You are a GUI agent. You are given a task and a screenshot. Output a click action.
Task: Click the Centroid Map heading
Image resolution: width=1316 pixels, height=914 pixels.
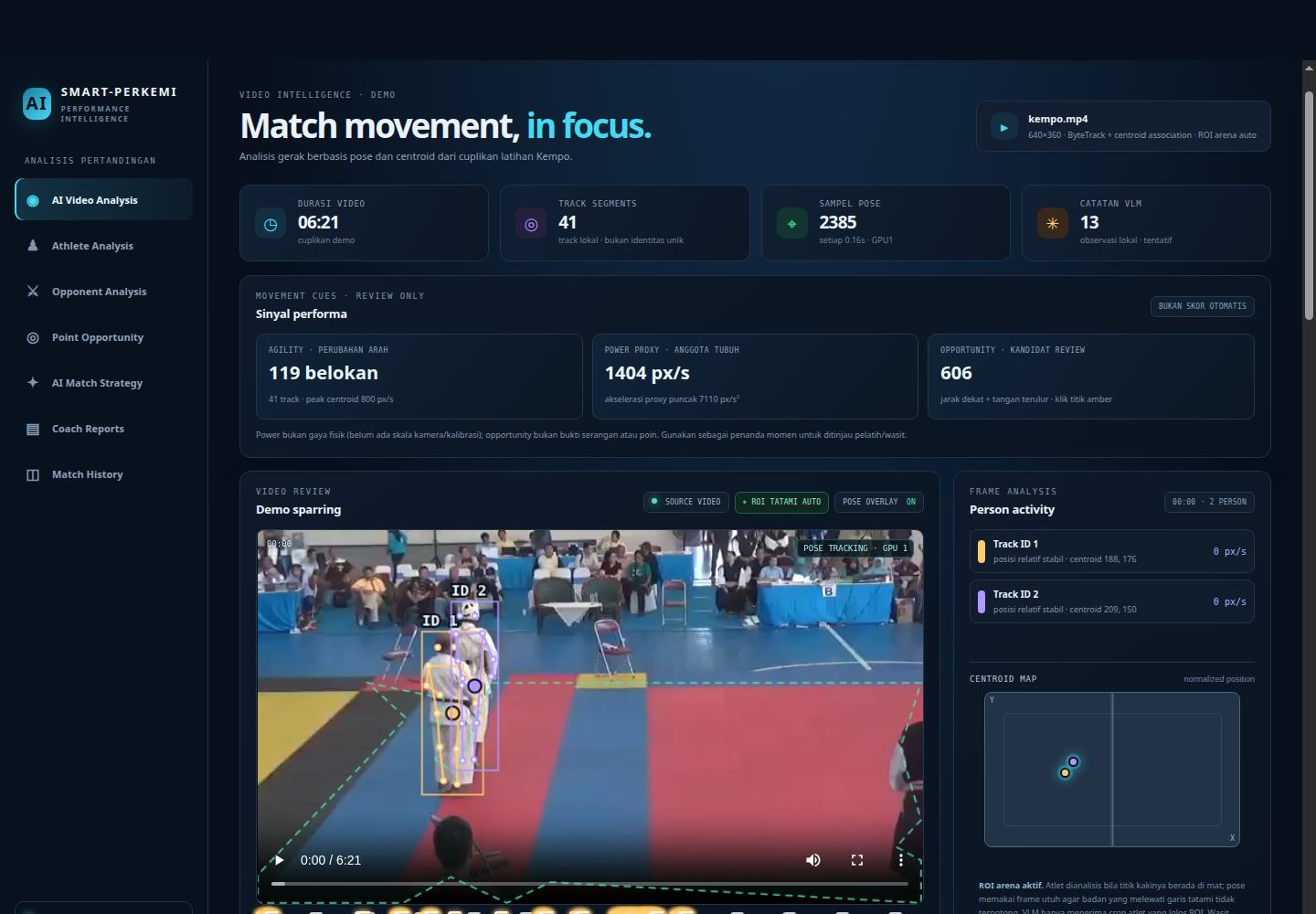[x=1003, y=679]
